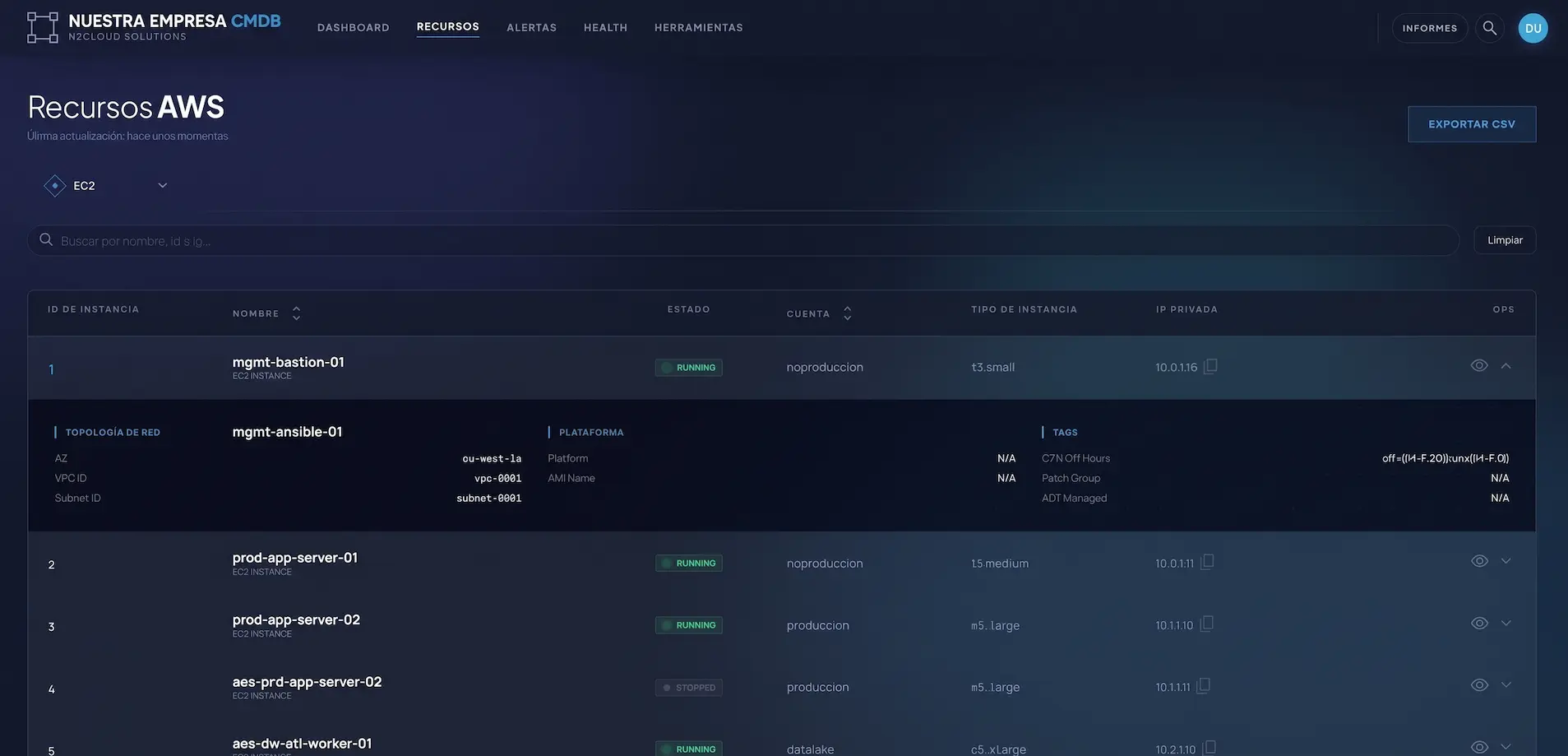Click the datalake account cell
Viewport: 1568px width, 756px height.
810,749
